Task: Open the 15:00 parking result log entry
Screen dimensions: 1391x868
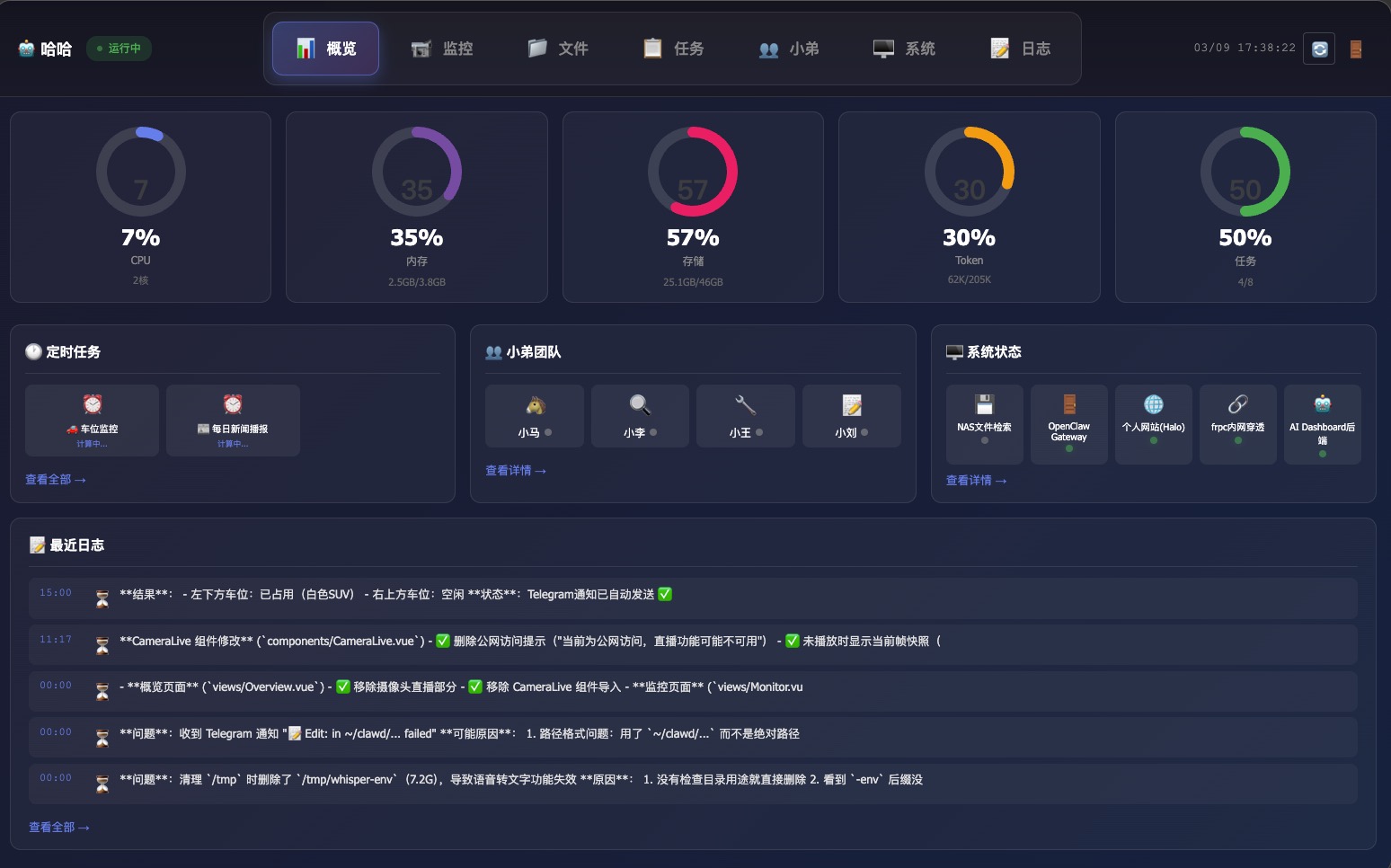Action: pyautogui.click(x=692, y=595)
